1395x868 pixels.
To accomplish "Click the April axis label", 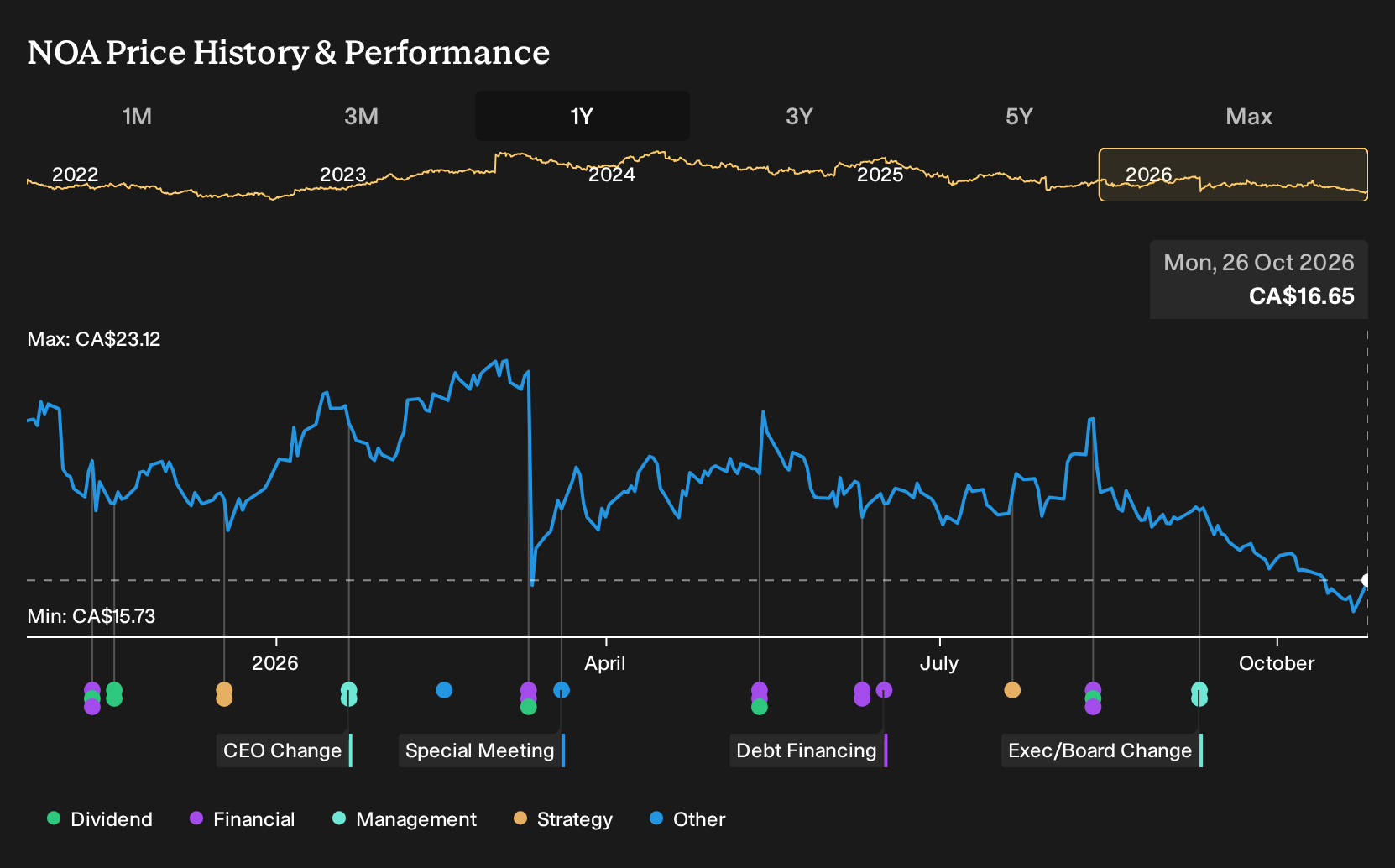I will [x=605, y=663].
